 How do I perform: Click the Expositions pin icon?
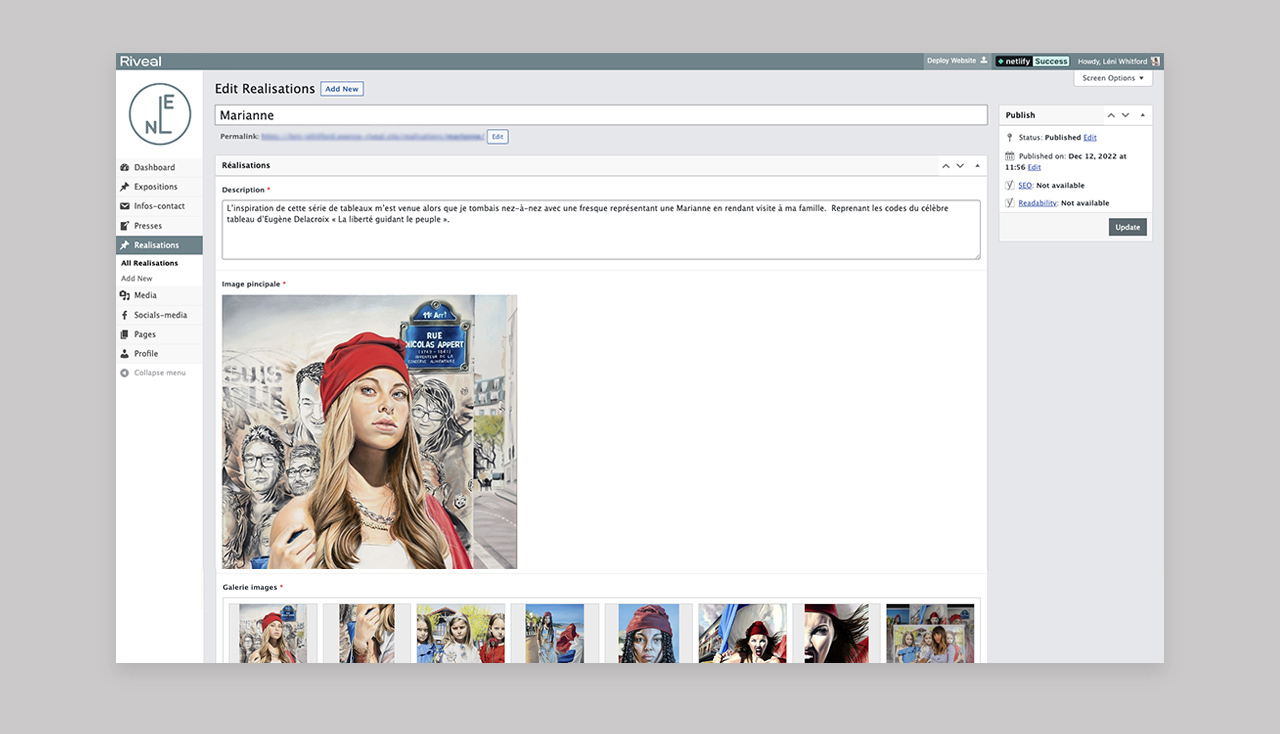coord(125,187)
